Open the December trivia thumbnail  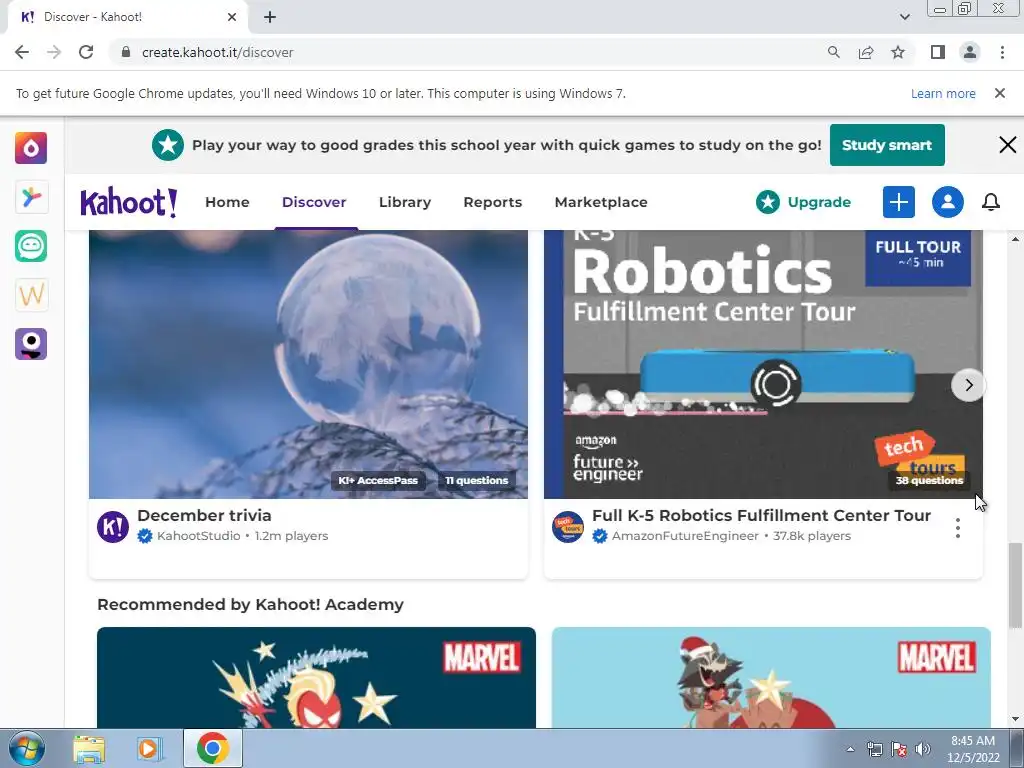pyautogui.click(x=308, y=364)
